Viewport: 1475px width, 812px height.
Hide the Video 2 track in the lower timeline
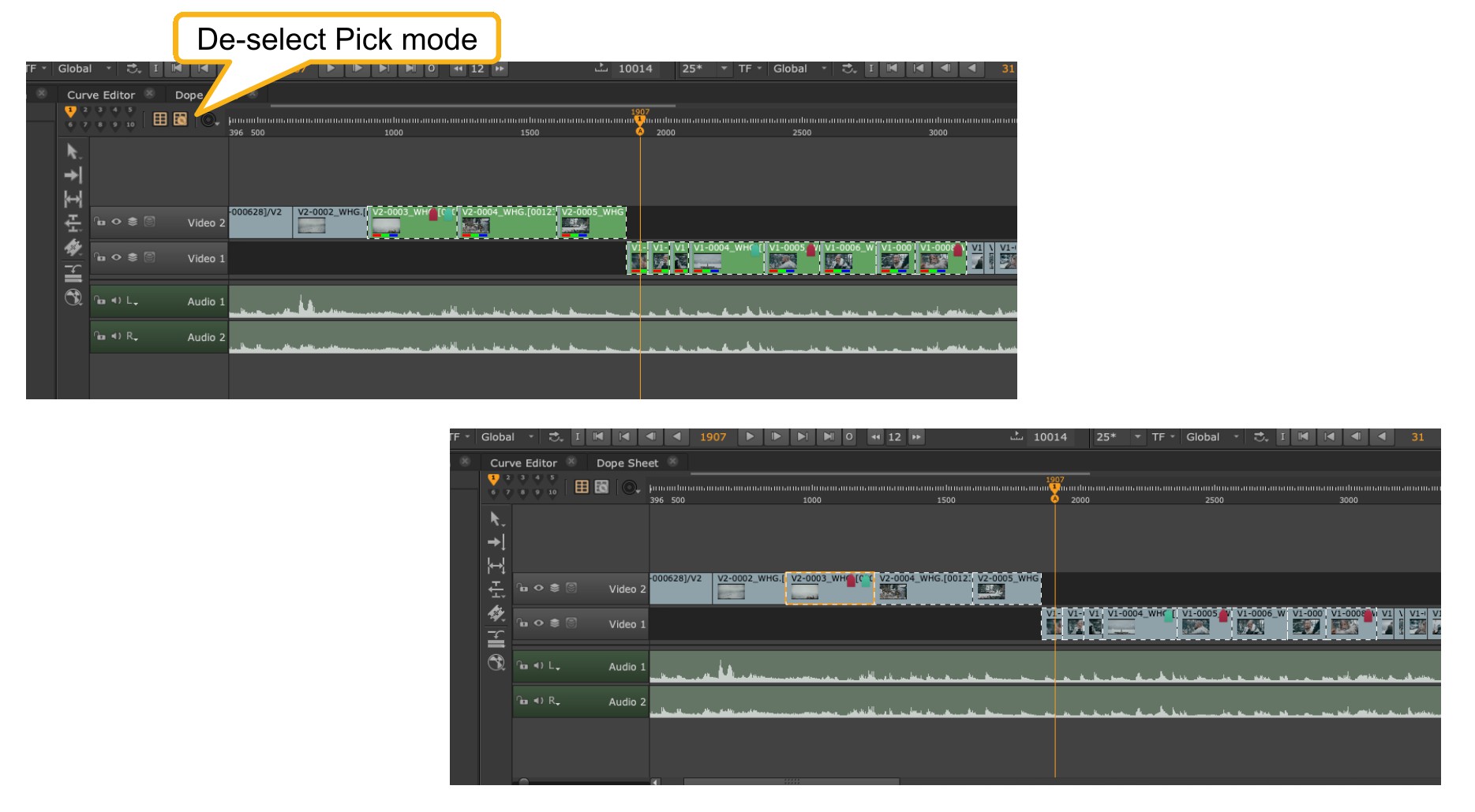point(539,588)
